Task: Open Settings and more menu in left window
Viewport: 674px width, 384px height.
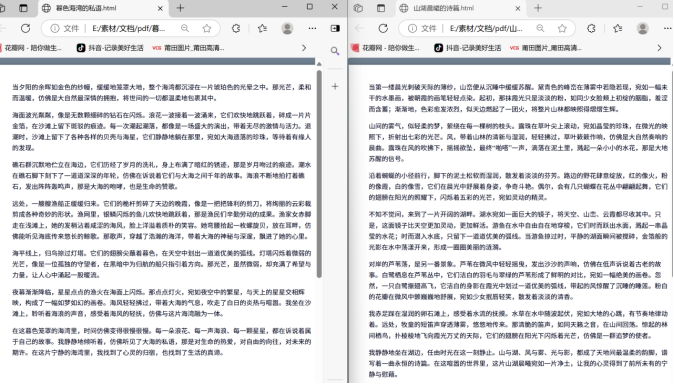Action: 312,28
